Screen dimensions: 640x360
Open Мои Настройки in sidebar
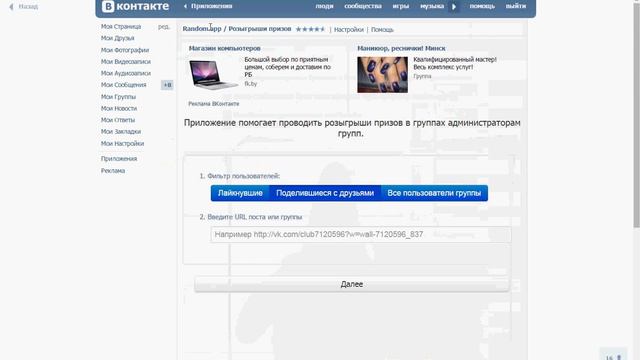(x=122, y=144)
